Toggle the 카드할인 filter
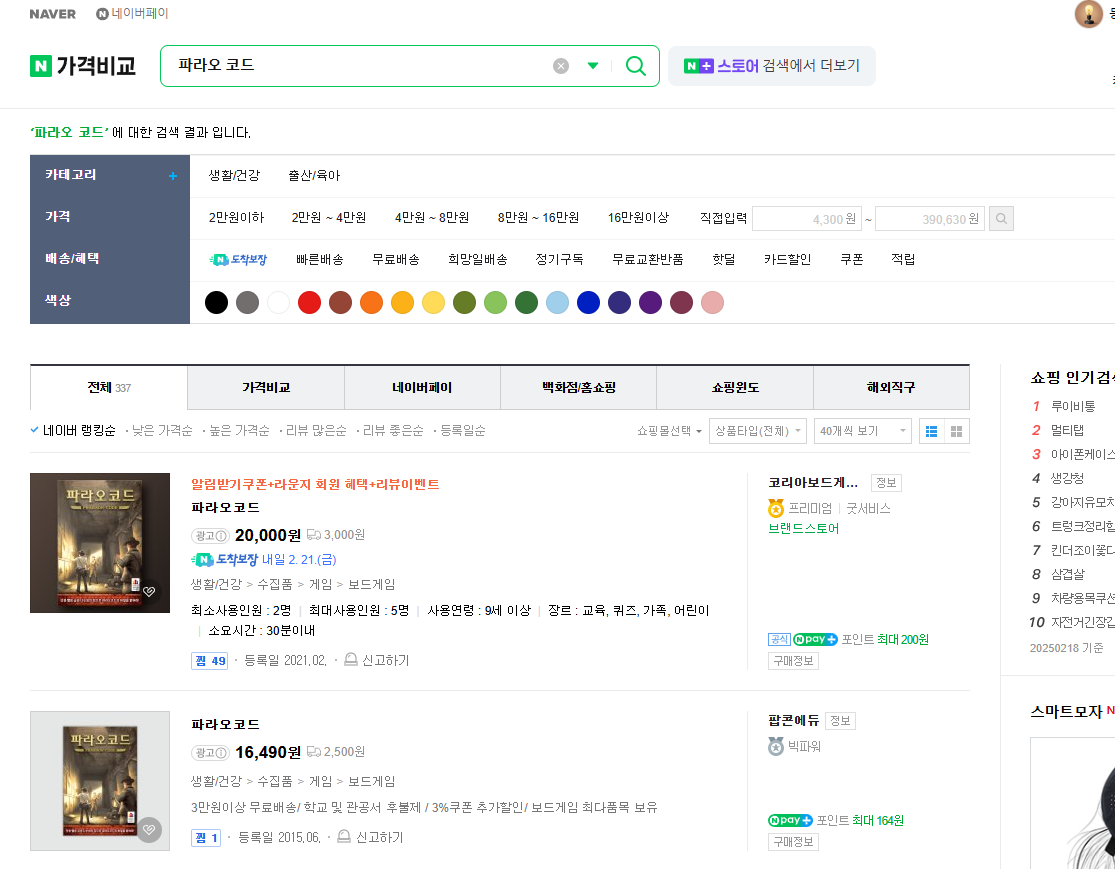Viewport: 1115px width, 869px height. [787, 260]
